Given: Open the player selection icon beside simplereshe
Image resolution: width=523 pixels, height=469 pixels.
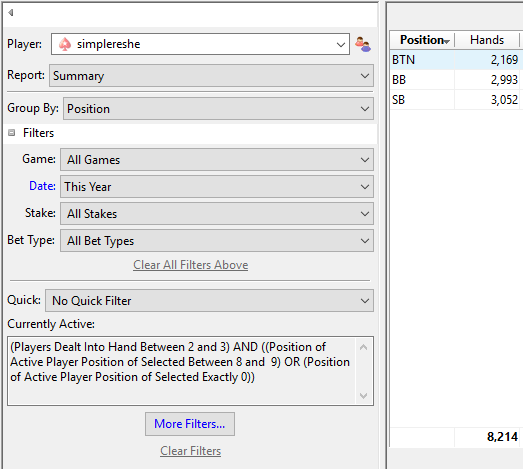Looking at the screenshot, I should [x=363, y=44].
